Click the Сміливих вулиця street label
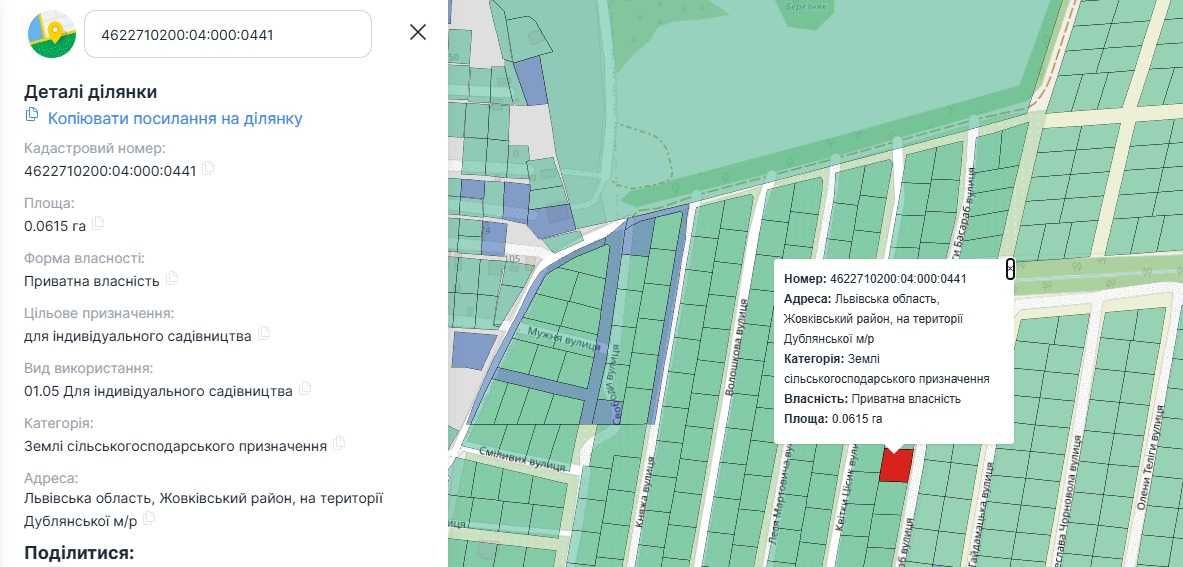This screenshot has width=1183, height=567. [523, 457]
